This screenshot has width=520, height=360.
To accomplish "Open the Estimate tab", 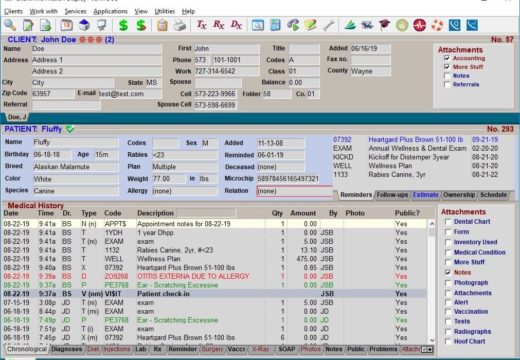I will [x=426, y=195].
